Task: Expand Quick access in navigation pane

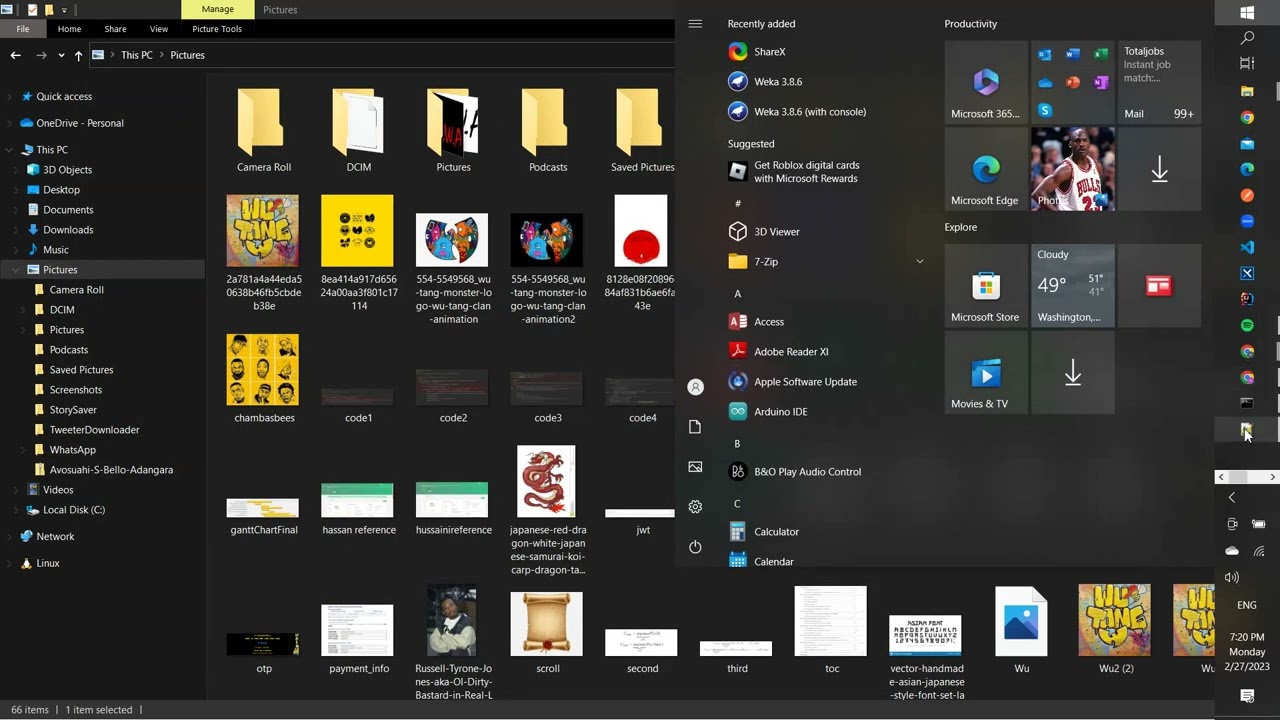Action: point(10,97)
